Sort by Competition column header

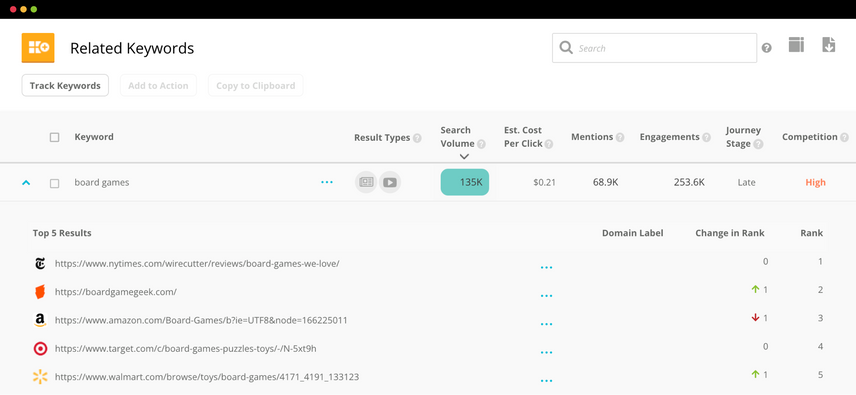[810, 137]
